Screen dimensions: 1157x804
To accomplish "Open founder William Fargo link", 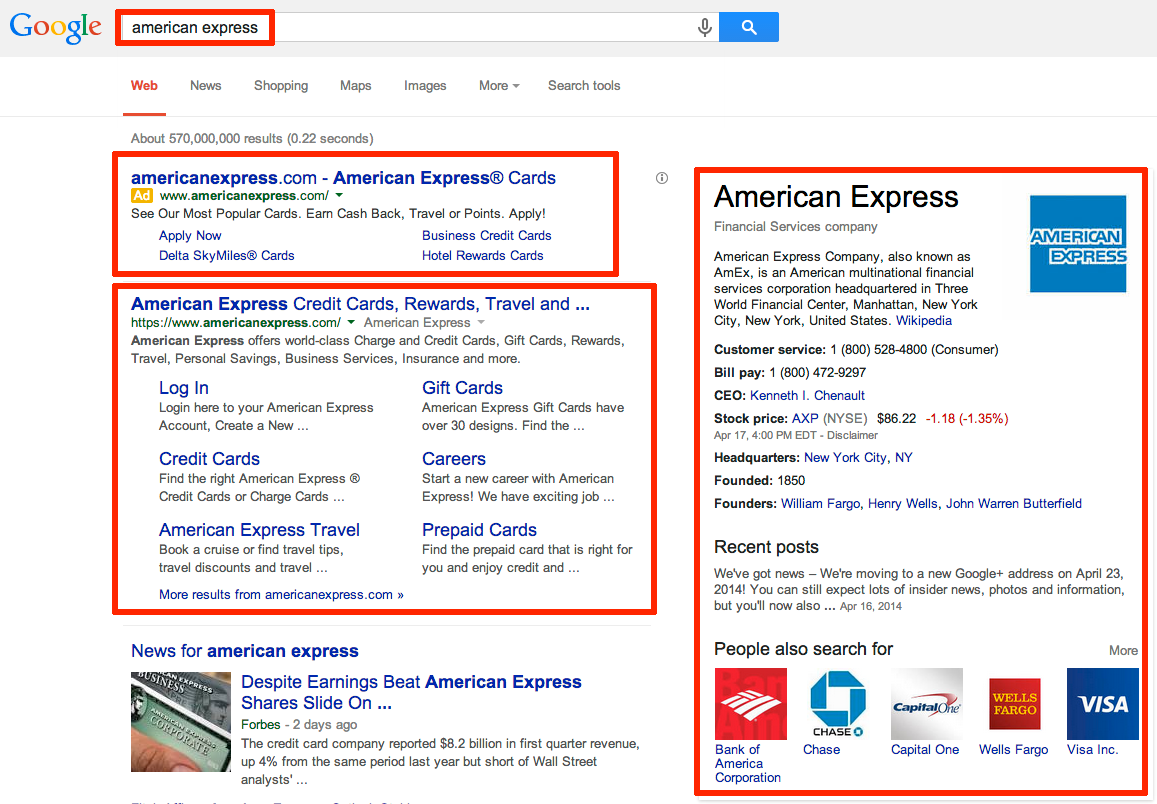I will coord(821,503).
